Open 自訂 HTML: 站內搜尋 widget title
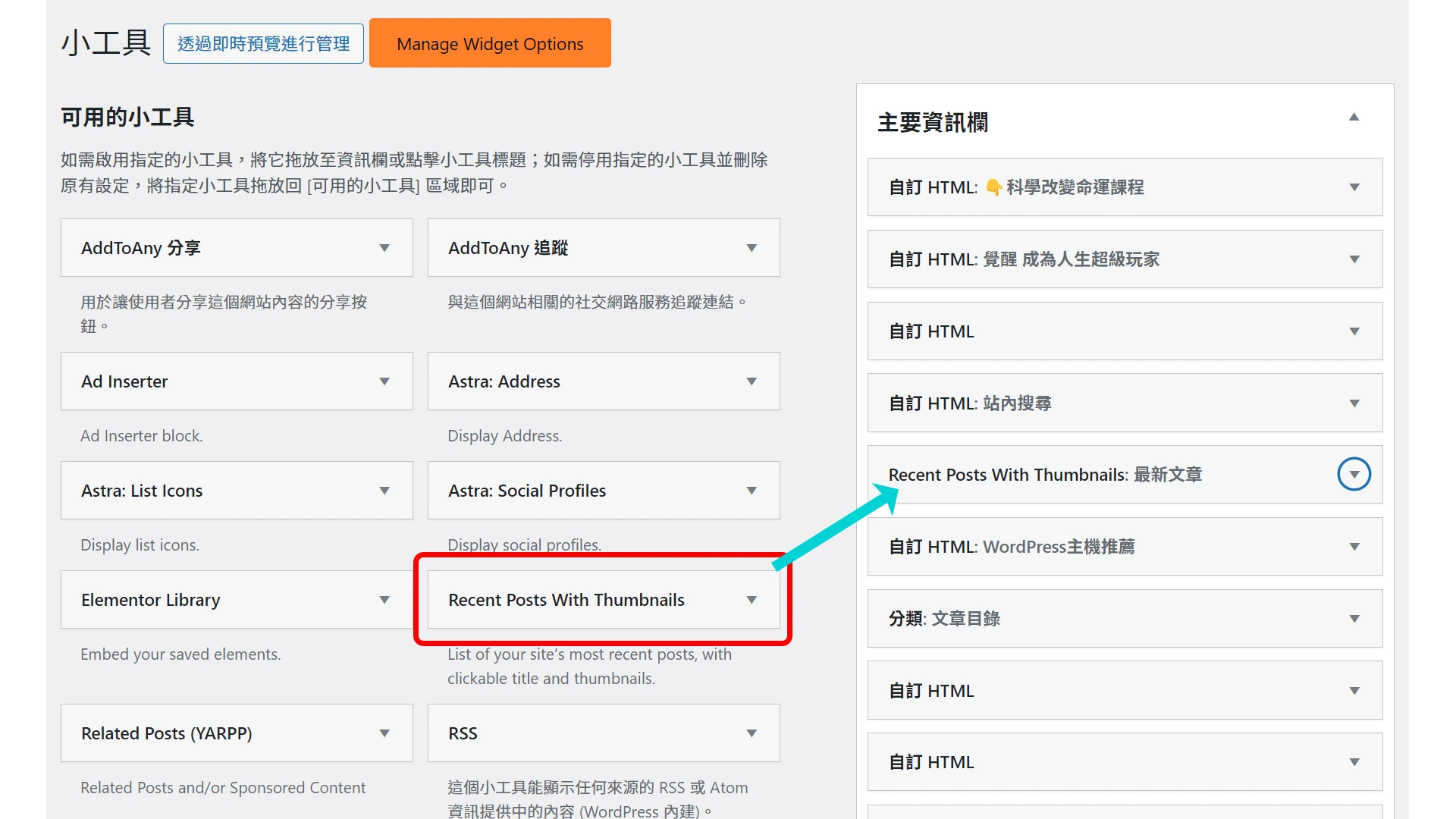Screen dimensions: 1456x819 (970, 403)
